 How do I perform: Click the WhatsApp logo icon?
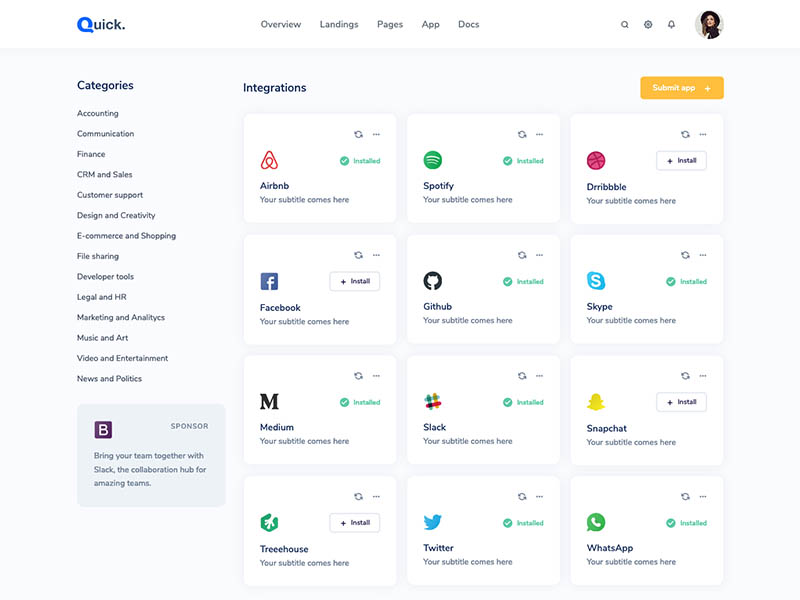pyautogui.click(x=596, y=522)
